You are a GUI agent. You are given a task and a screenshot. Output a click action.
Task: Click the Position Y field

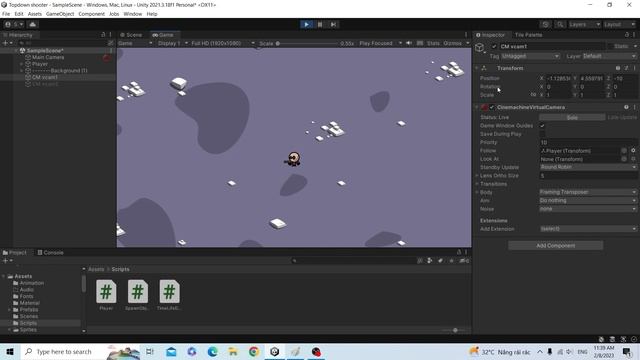pyautogui.click(x=592, y=78)
